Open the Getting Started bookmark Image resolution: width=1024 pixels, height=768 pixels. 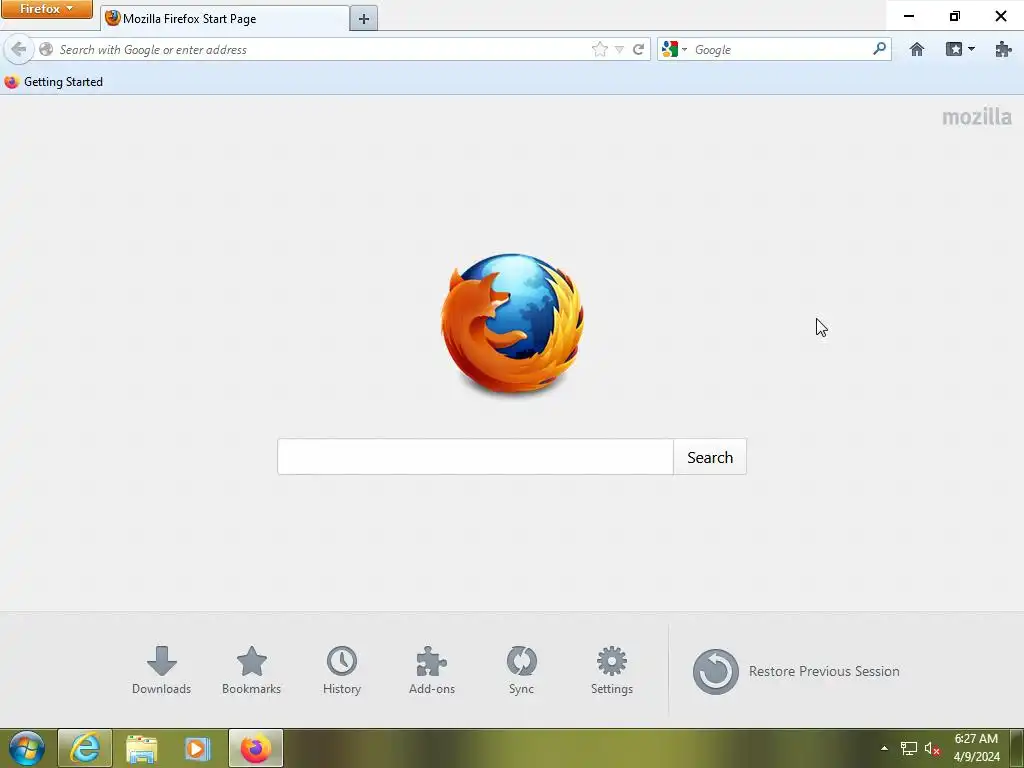point(54,82)
